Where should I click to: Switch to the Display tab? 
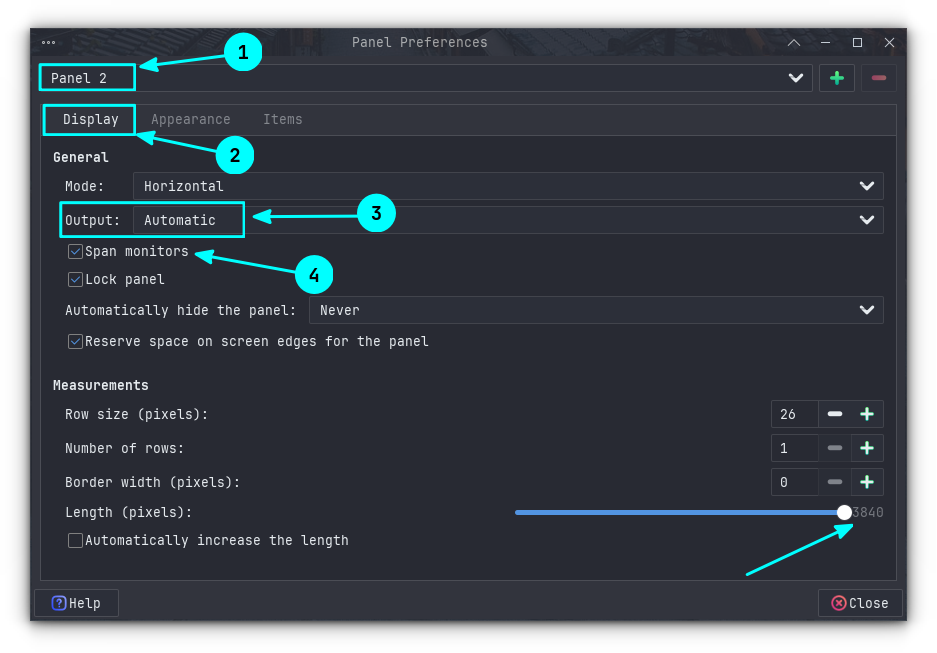pyautogui.click(x=90, y=119)
